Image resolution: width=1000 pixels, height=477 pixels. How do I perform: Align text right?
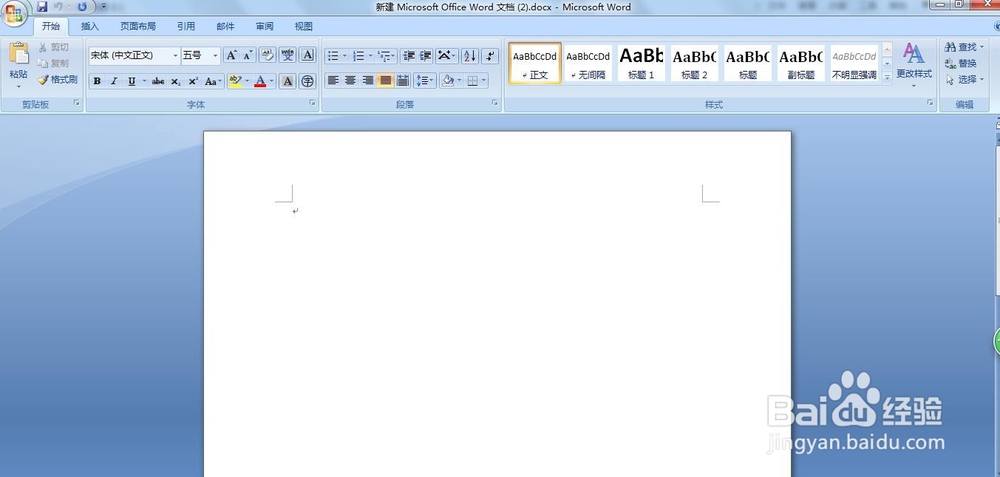click(x=367, y=80)
